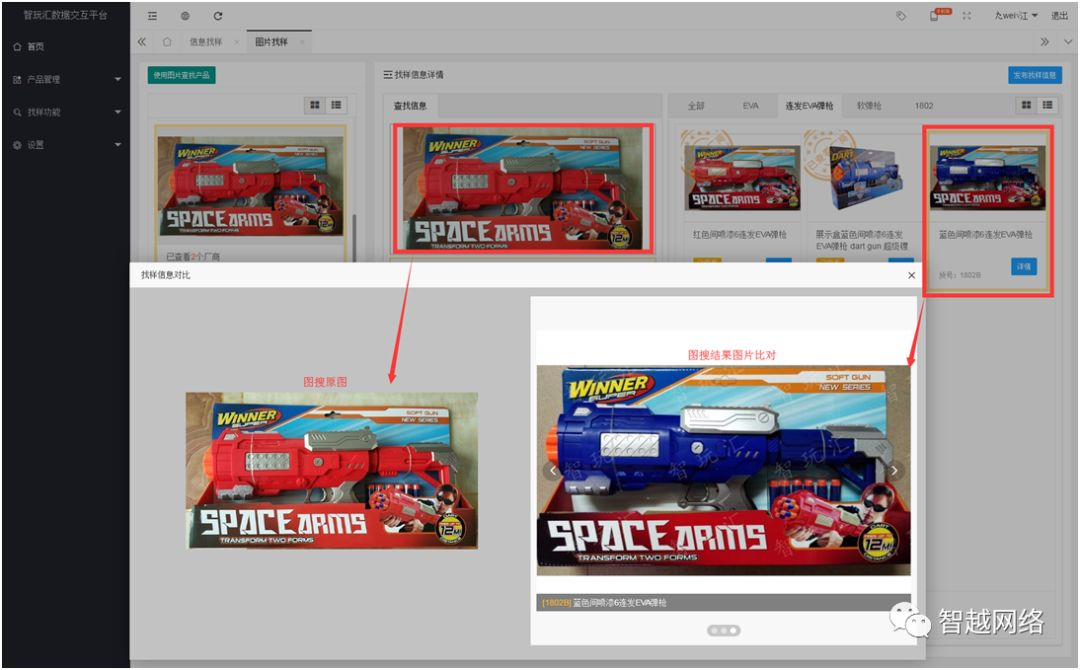The height and width of the screenshot is (670, 1080).
Task: Select the 连发EVA弹枪 results tab
Action: 809,106
